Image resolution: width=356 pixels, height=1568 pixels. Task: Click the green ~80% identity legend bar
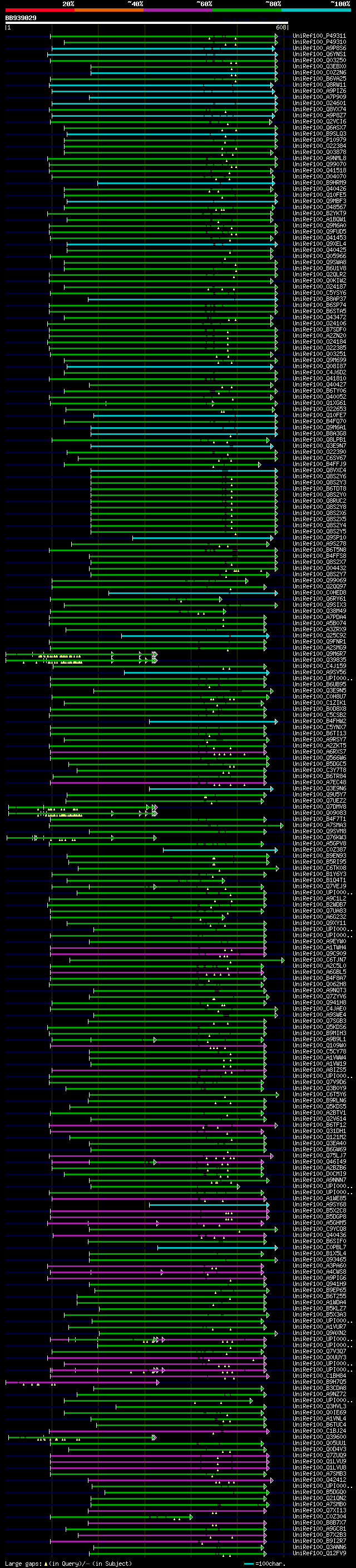click(247, 10)
